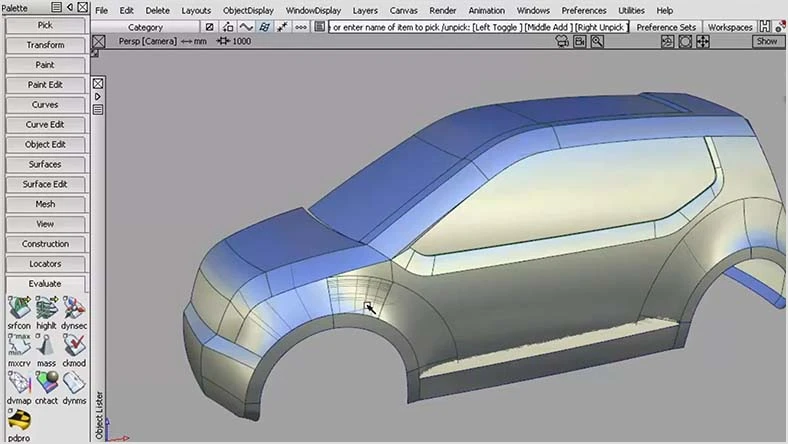Open the File menu
The width and height of the screenshot is (788, 444).
pos(102,10)
